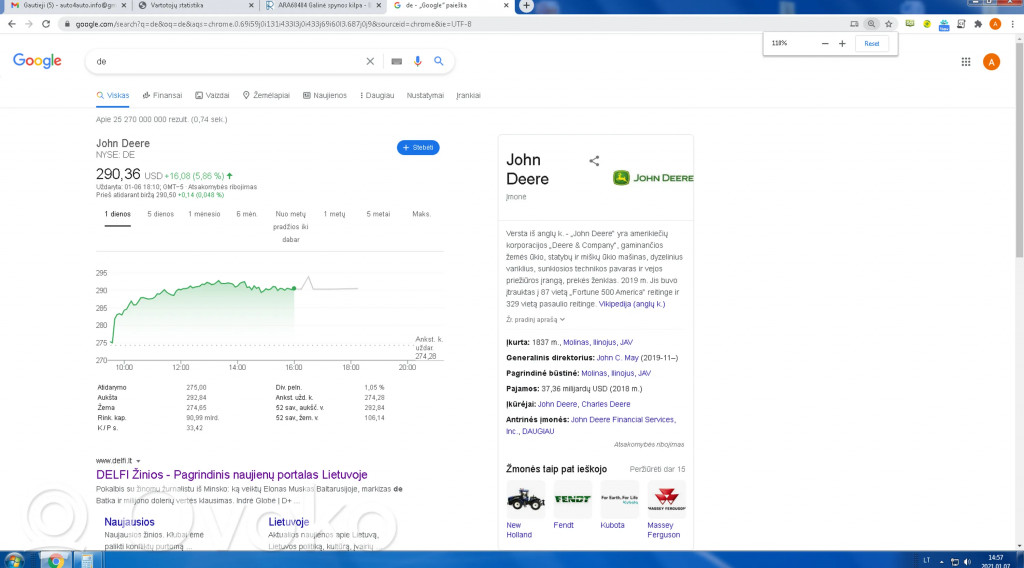
Task: Decrease zoom with the minus button
Action: click(825, 44)
